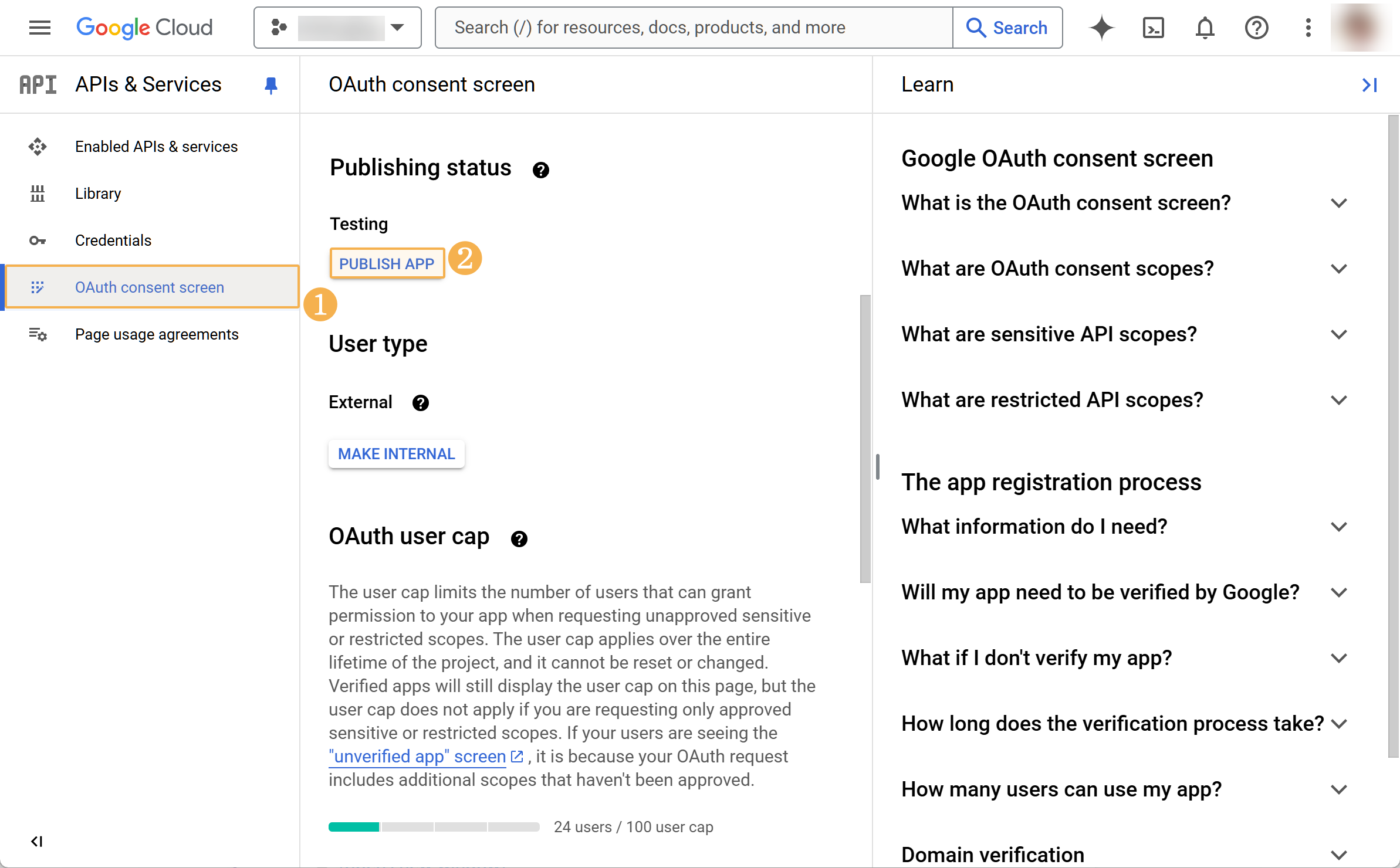The width and height of the screenshot is (1400, 868).
Task: Click Publishing status help icon
Action: click(540, 170)
